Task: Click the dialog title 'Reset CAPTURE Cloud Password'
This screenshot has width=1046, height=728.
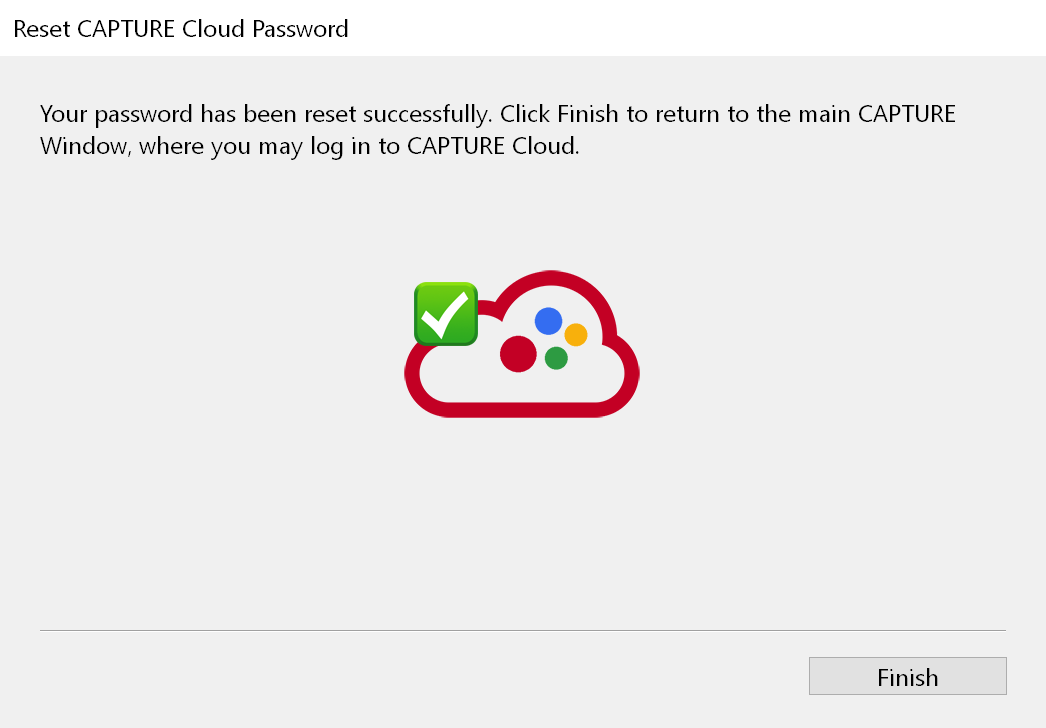Action: pyautogui.click(x=180, y=28)
